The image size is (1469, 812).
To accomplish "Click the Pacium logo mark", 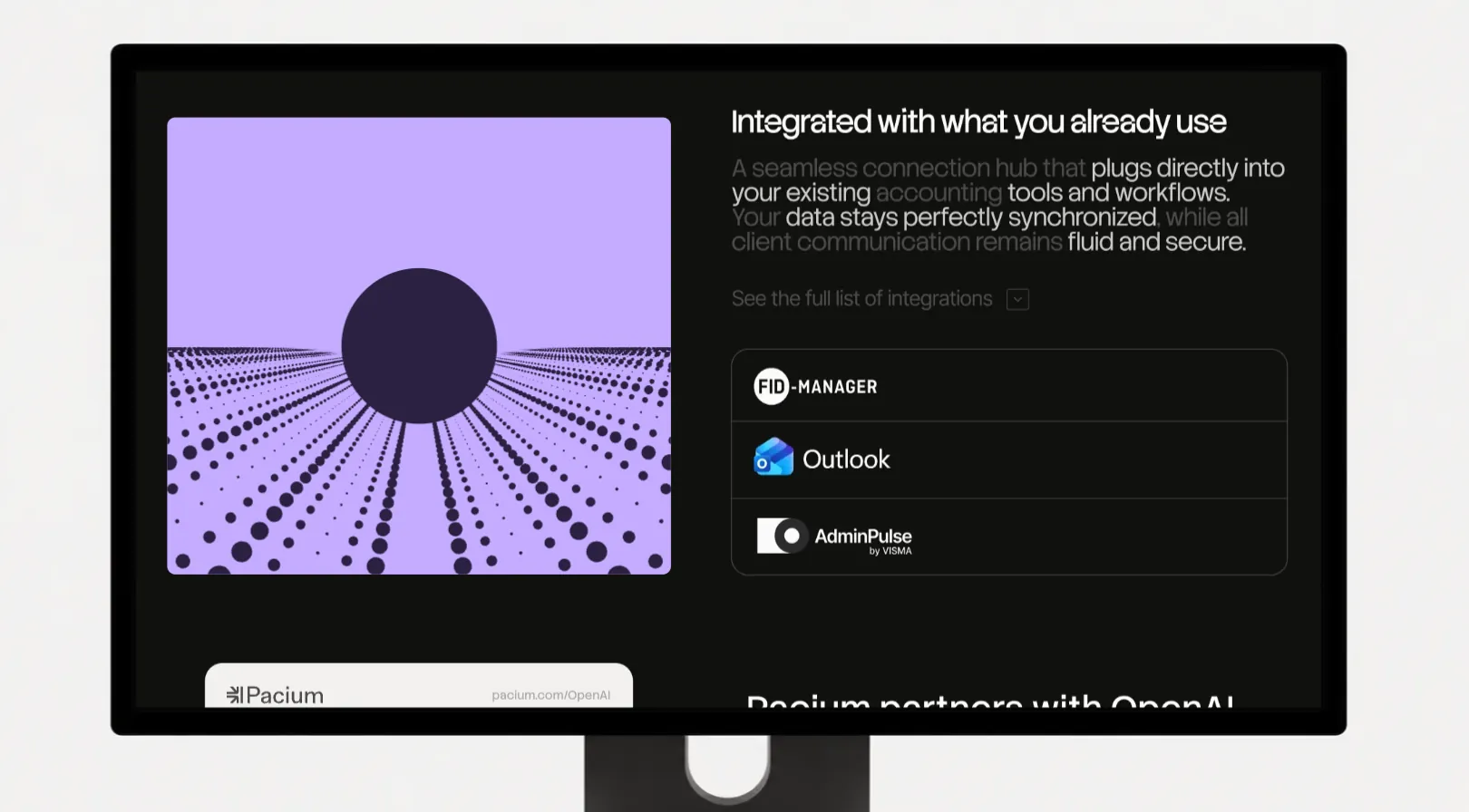I will 234,695.
